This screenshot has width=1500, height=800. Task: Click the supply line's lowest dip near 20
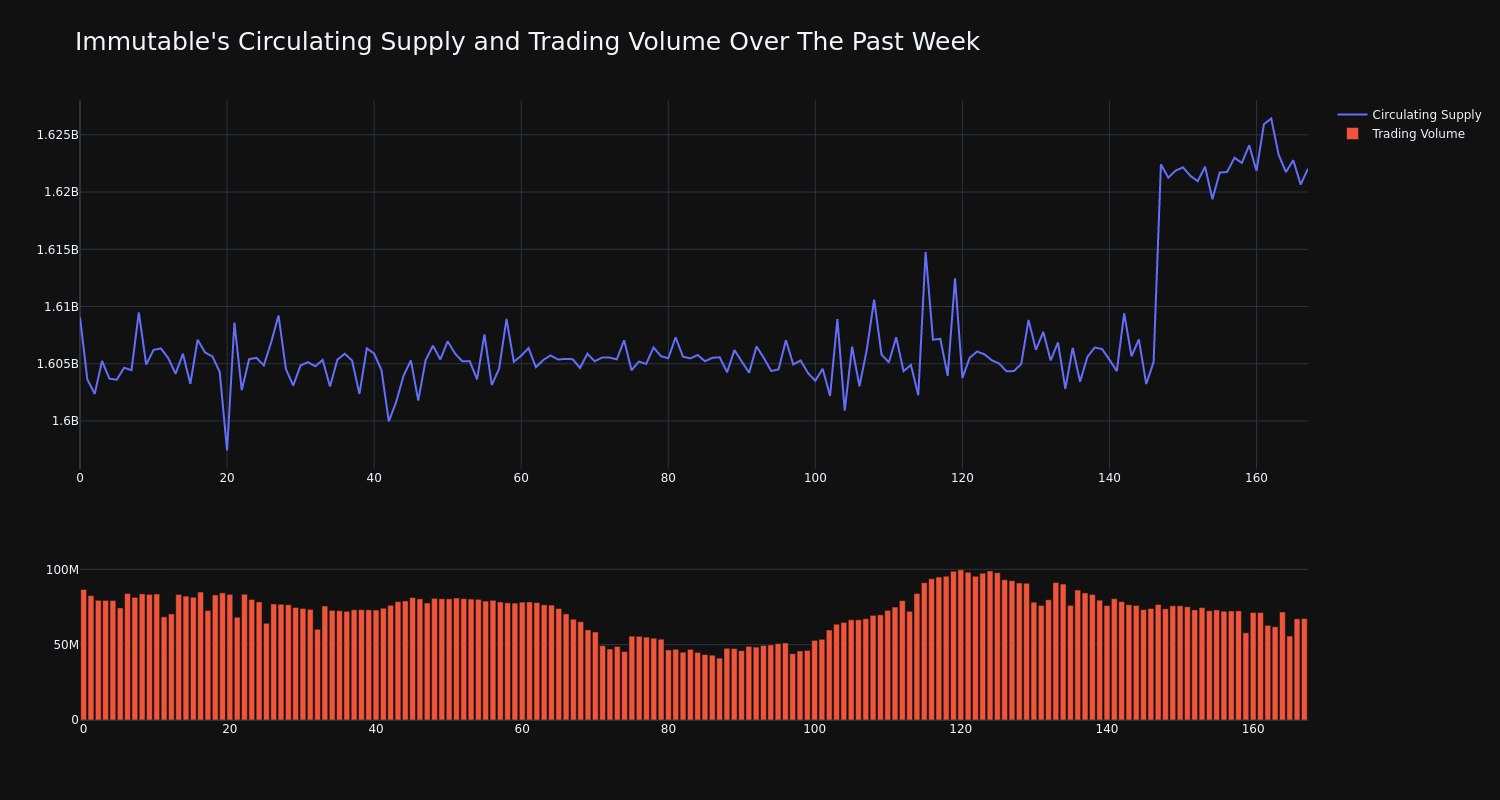tap(227, 450)
